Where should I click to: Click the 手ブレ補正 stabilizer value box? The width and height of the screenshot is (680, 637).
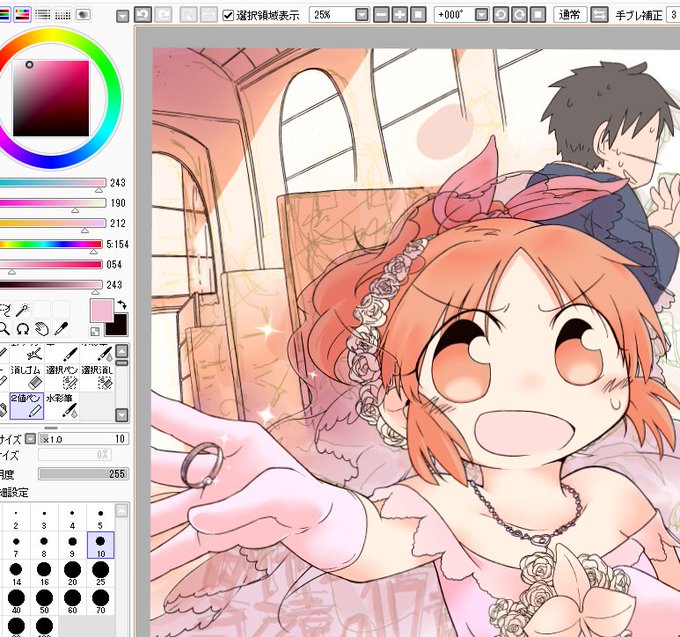tap(673, 15)
